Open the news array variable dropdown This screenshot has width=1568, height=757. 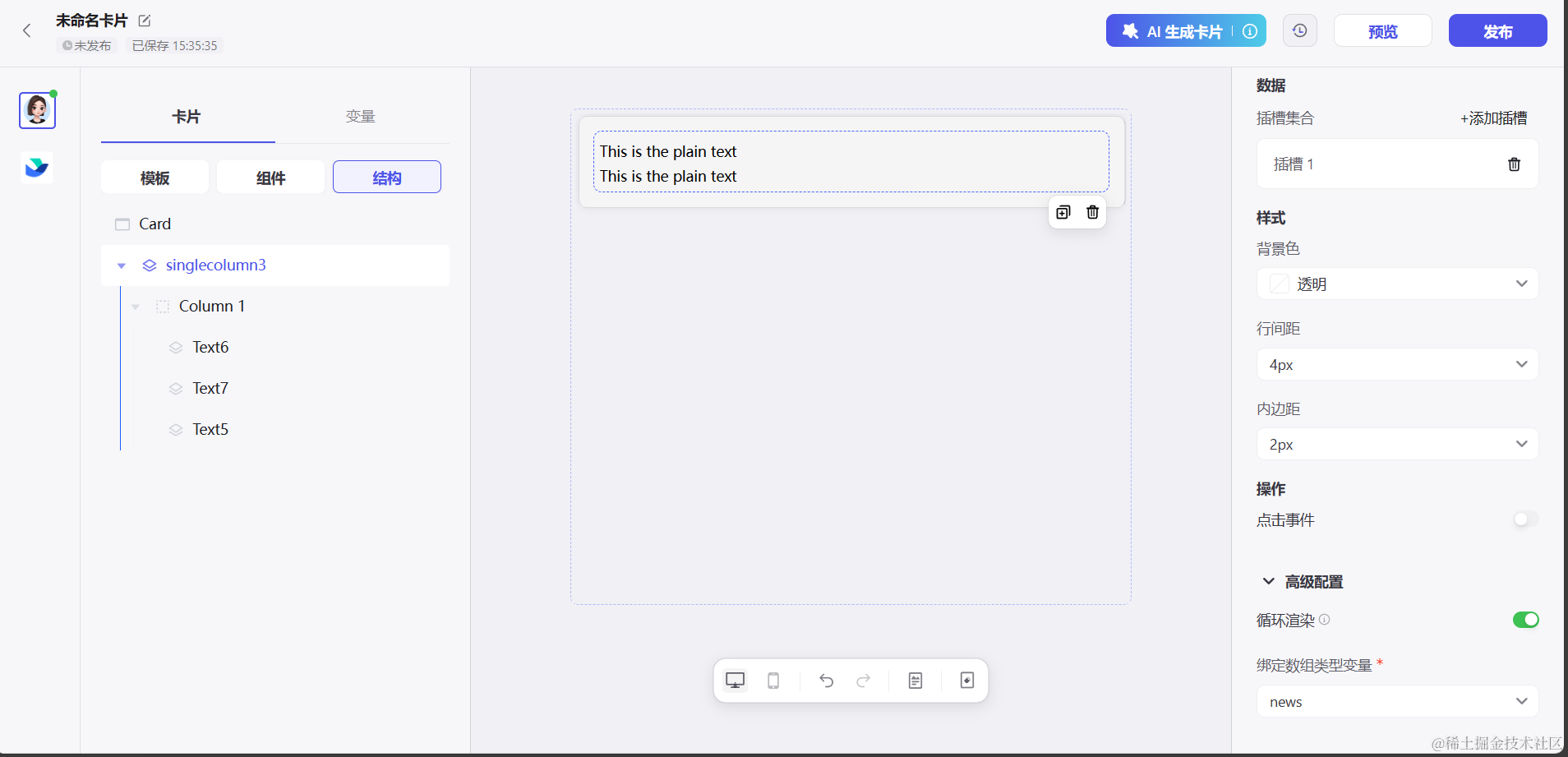click(x=1397, y=701)
